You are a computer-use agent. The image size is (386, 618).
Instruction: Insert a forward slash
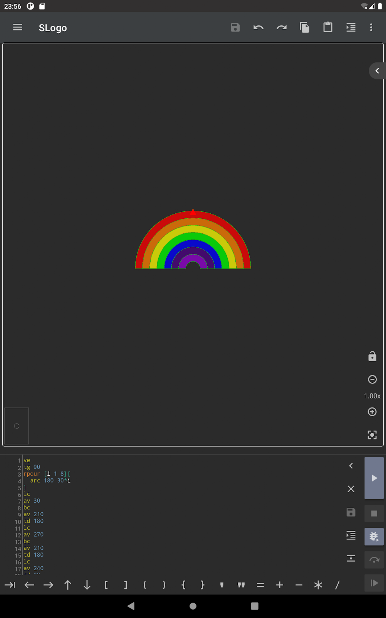pyautogui.click(x=337, y=585)
